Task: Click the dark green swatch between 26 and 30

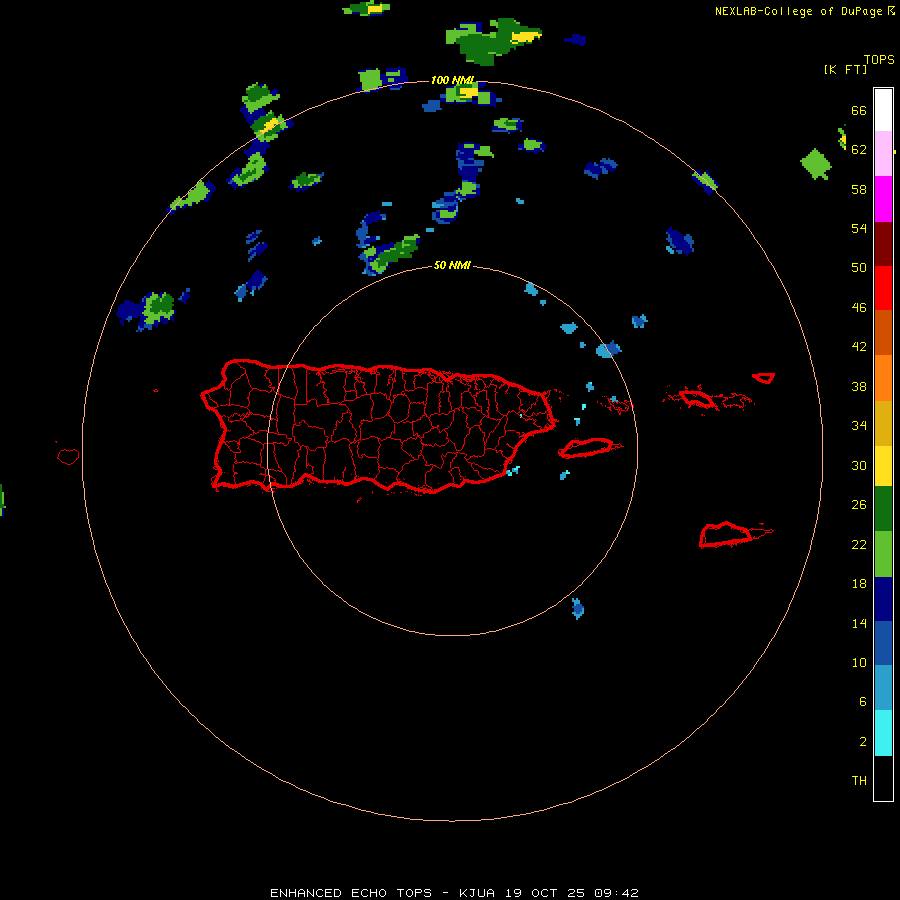Action: 883,509
